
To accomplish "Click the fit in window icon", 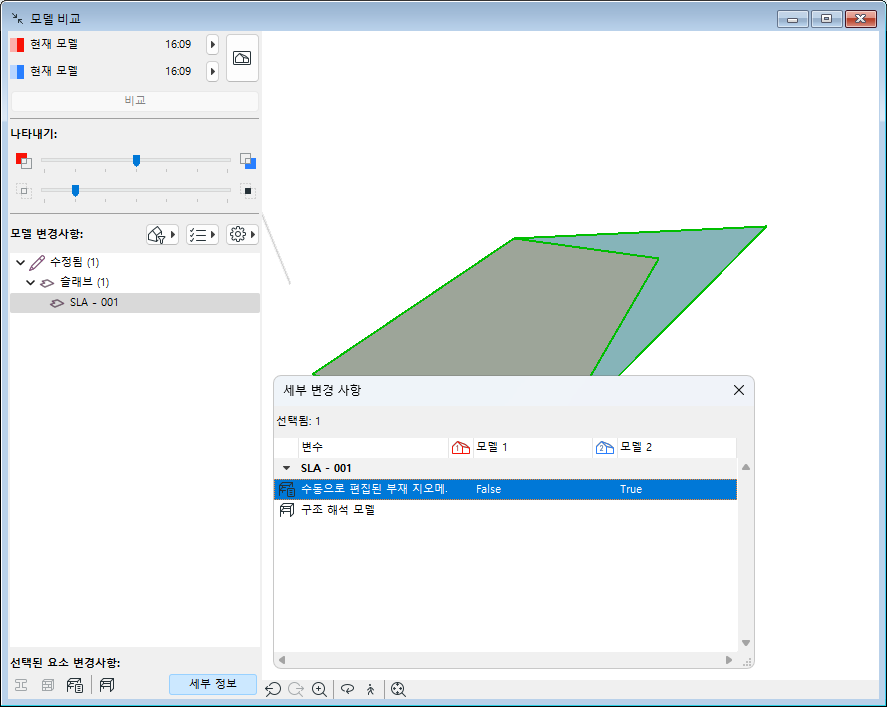I will (398, 689).
